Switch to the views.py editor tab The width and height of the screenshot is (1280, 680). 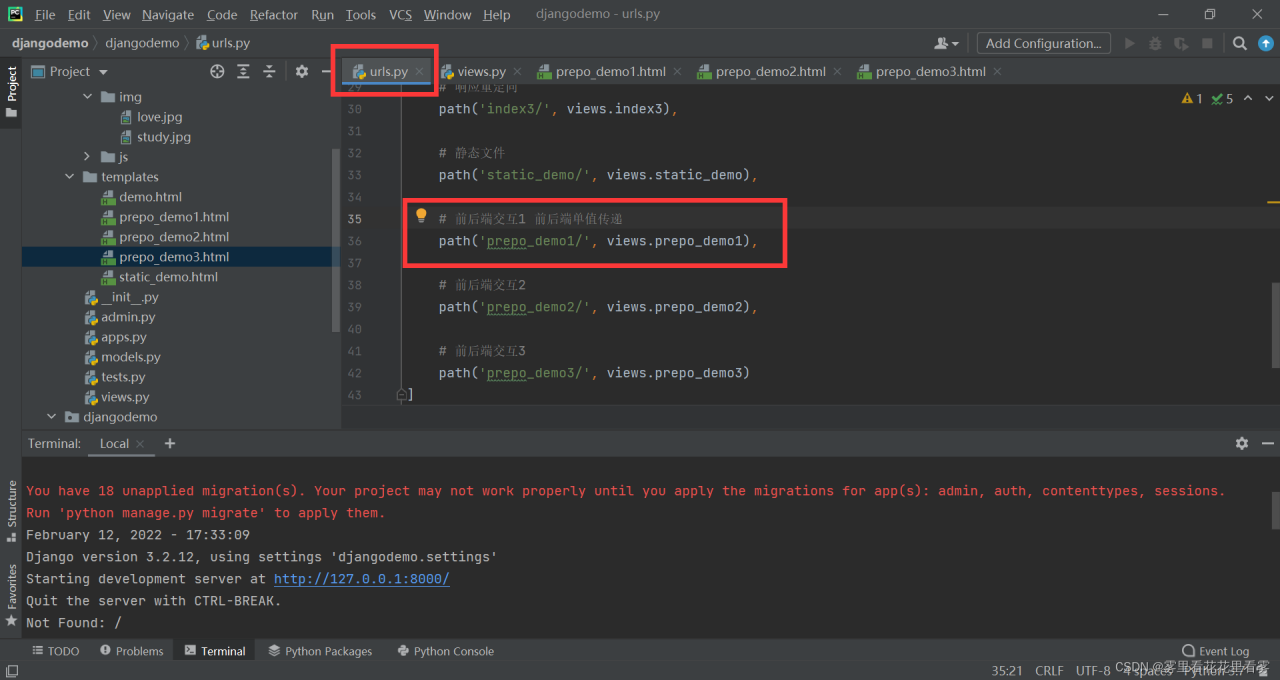(x=480, y=71)
